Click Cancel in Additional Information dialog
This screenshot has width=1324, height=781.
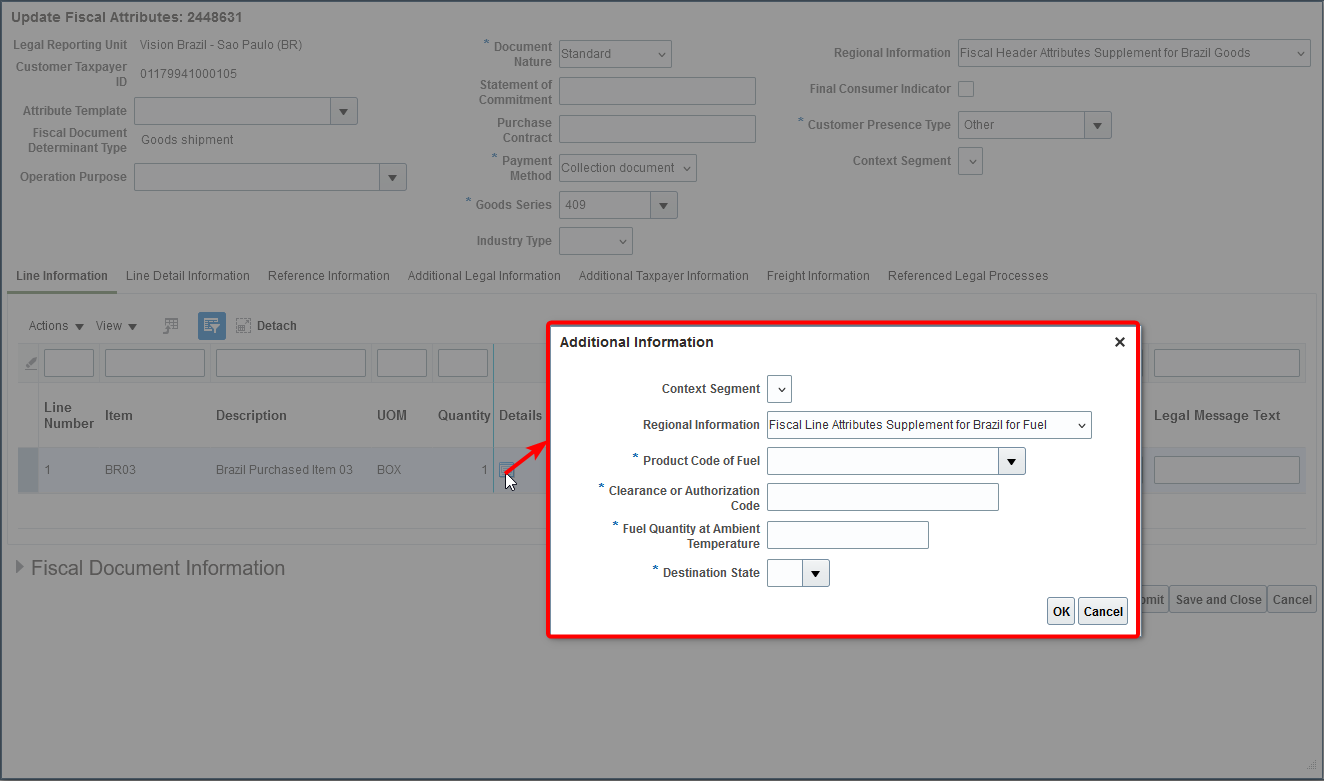coord(1103,612)
